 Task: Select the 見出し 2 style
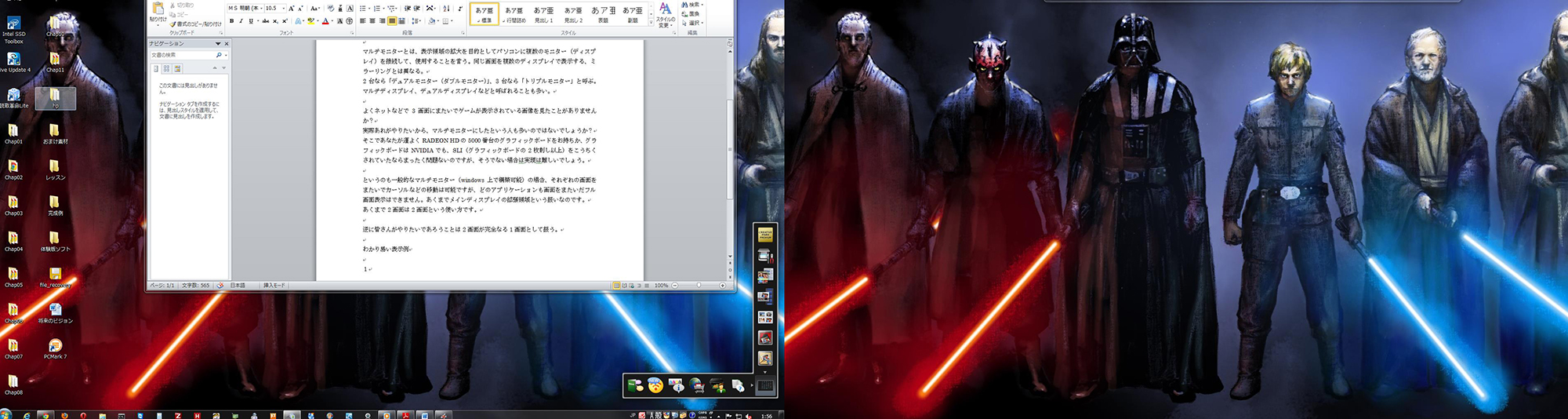[574, 14]
